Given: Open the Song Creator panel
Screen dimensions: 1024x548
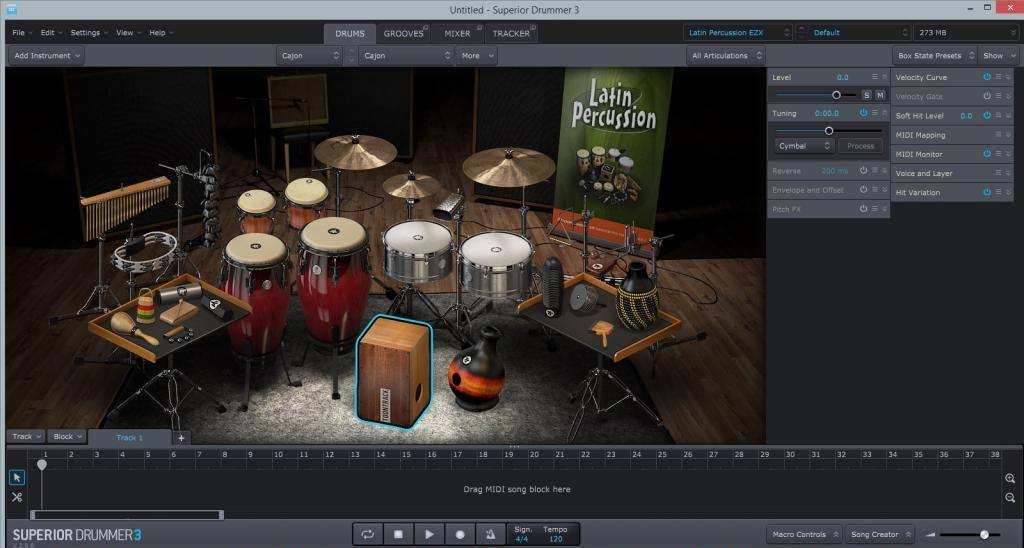Looking at the screenshot, I should [880, 534].
